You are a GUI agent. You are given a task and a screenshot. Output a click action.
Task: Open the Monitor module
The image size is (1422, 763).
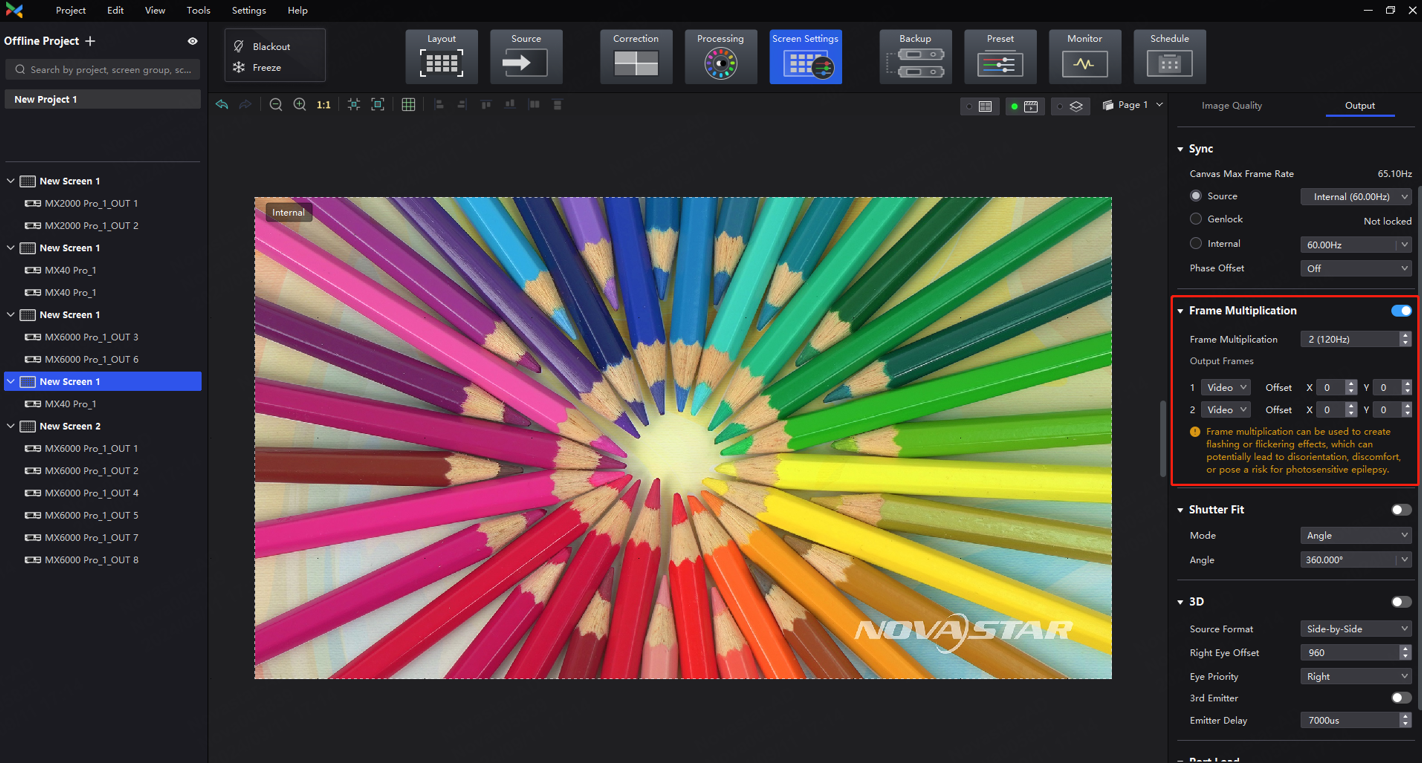click(1085, 56)
